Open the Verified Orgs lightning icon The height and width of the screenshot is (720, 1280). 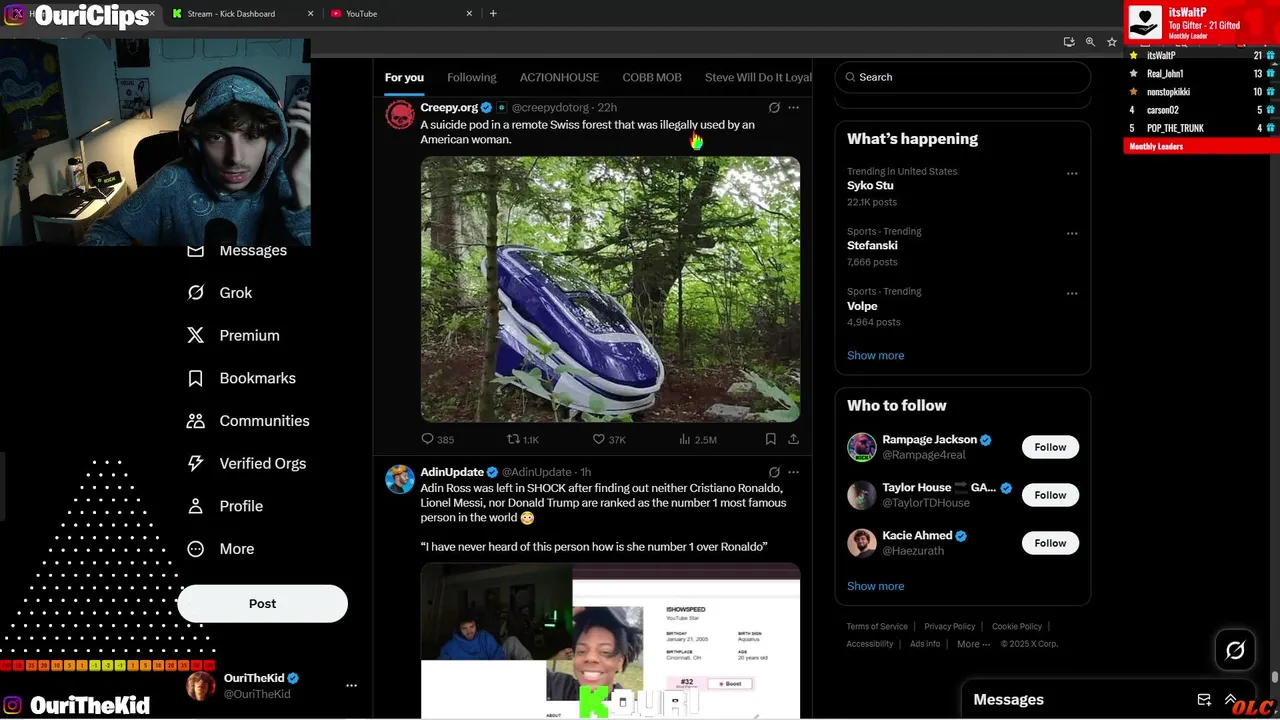point(196,464)
